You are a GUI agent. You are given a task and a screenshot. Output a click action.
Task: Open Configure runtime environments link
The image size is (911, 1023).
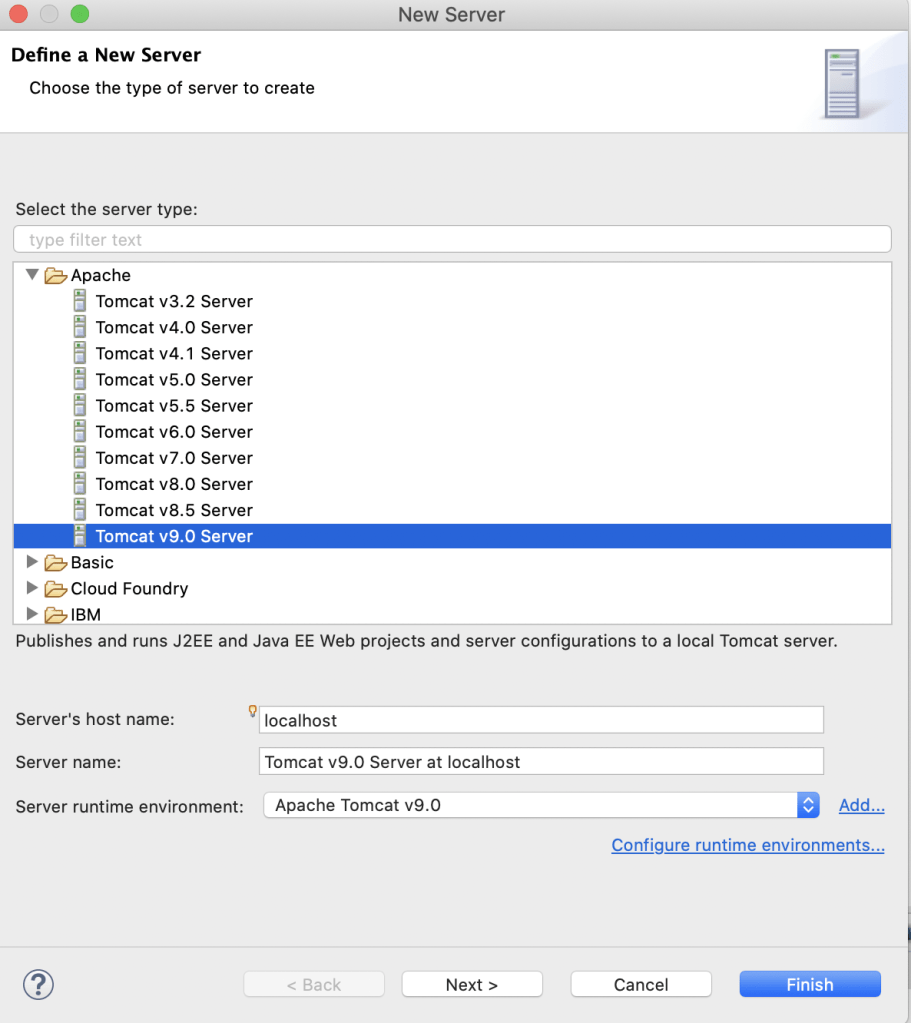pos(747,845)
